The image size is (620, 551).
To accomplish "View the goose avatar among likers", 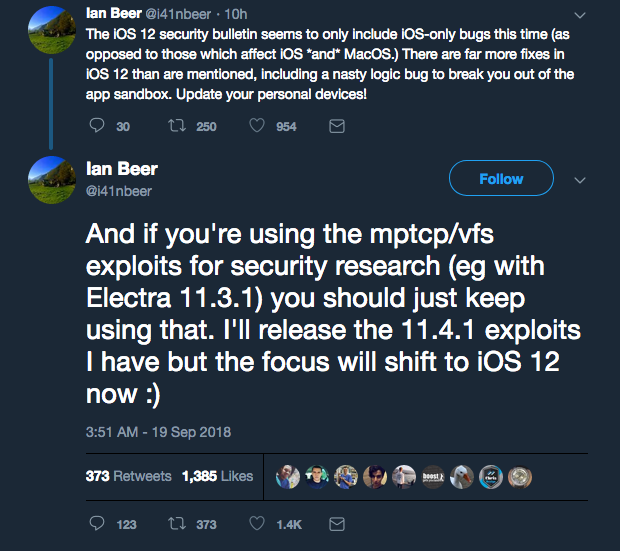I will point(462,477).
